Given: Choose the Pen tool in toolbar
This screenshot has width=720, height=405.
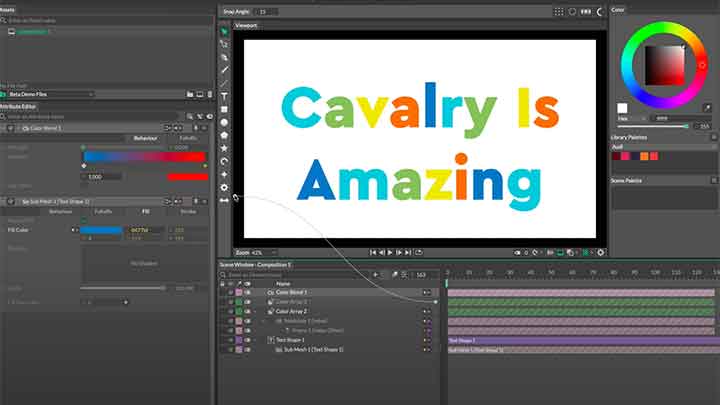Looking at the screenshot, I should (224, 57).
